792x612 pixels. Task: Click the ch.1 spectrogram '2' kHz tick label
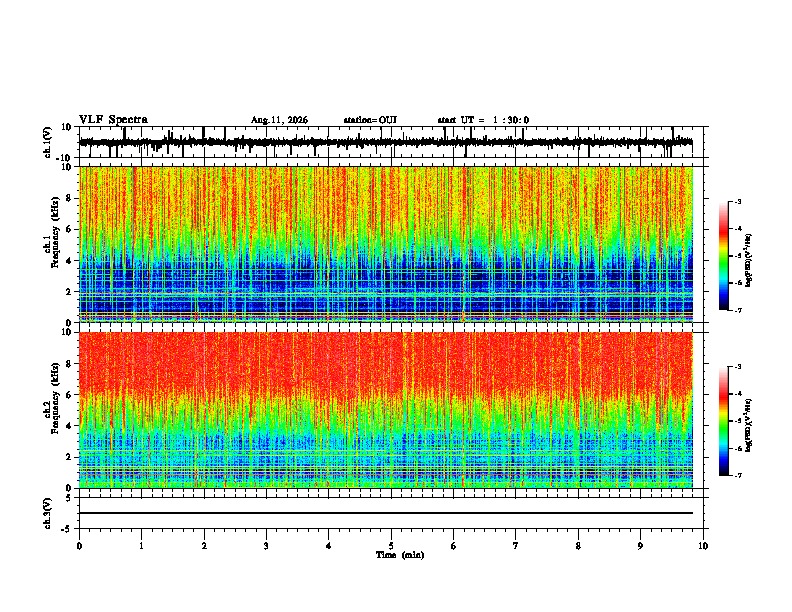[x=69, y=291]
